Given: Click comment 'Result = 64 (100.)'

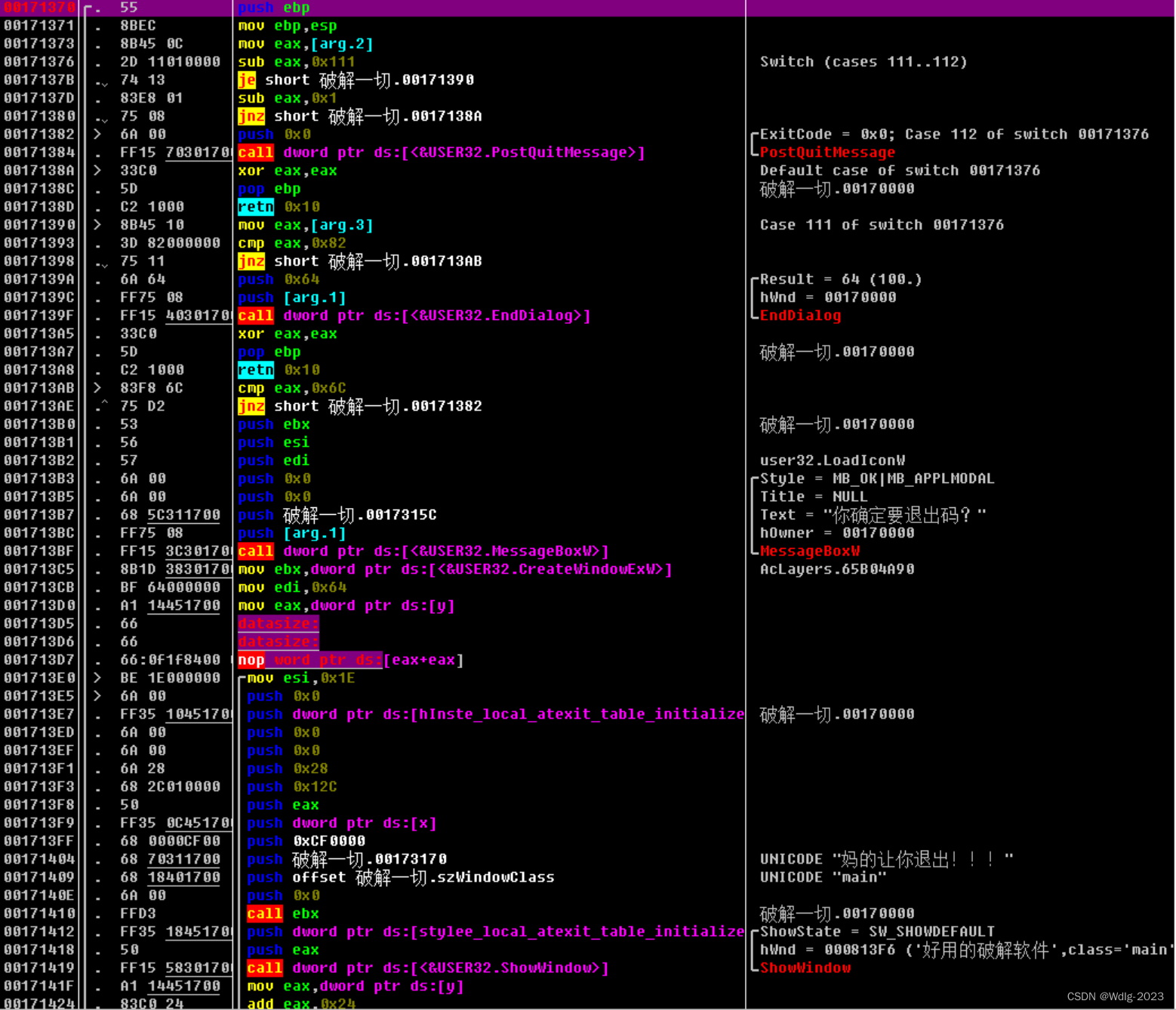Looking at the screenshot, I should [841, 279].
